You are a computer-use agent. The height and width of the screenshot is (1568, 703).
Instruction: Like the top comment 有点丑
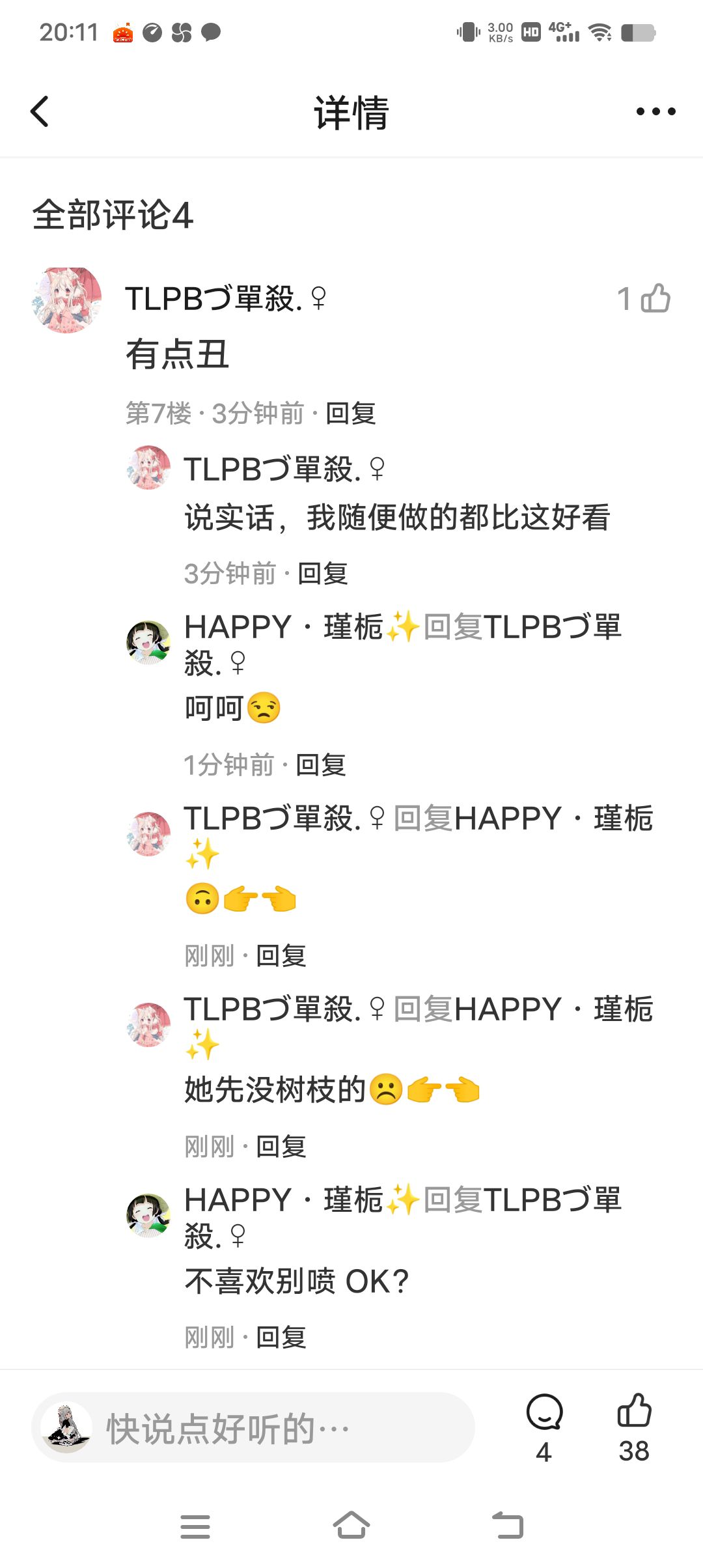655,298
